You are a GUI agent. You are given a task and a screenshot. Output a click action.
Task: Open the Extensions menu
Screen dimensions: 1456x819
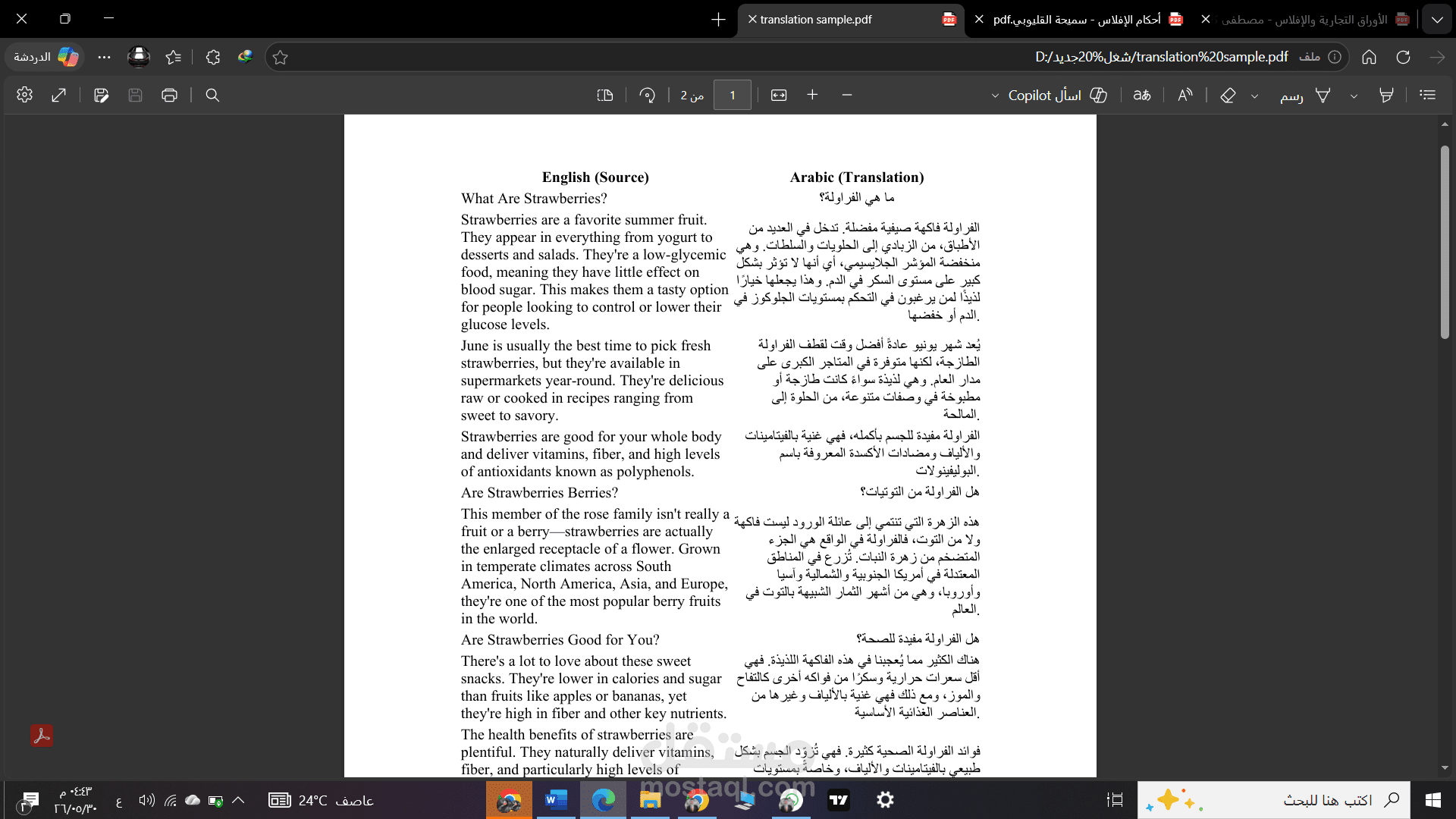(213, 57)
